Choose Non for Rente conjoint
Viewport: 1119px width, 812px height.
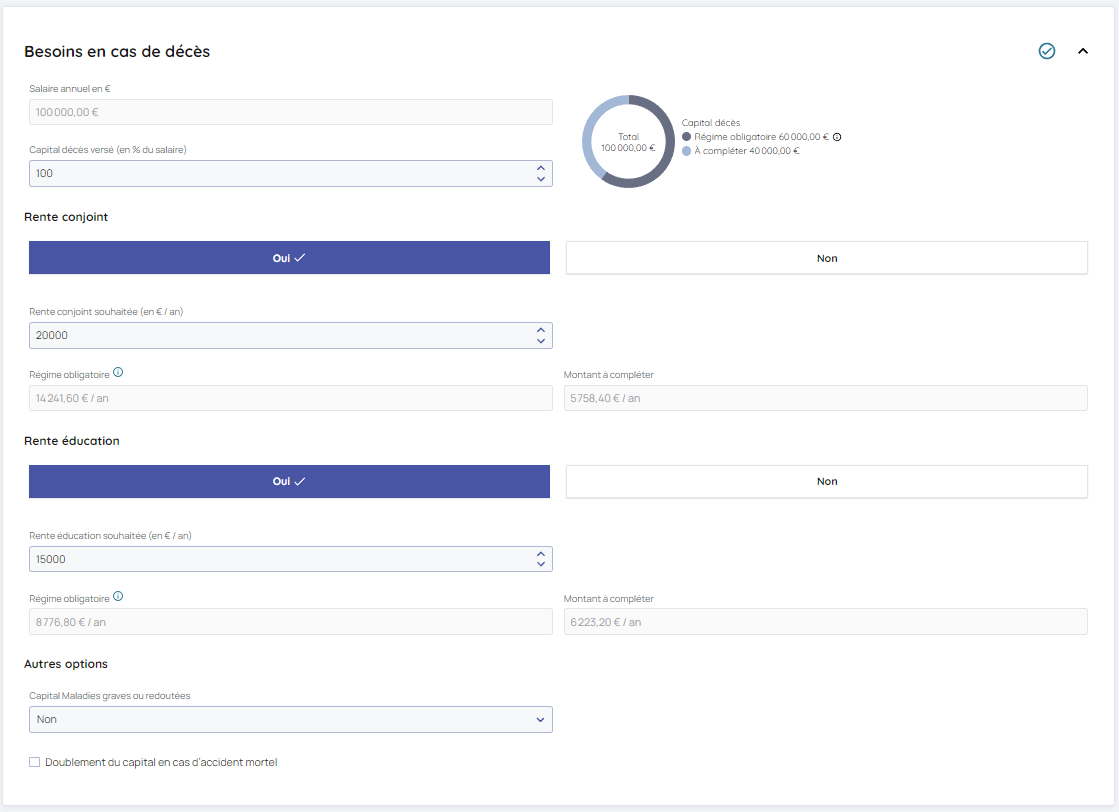[x=826, y=258]
